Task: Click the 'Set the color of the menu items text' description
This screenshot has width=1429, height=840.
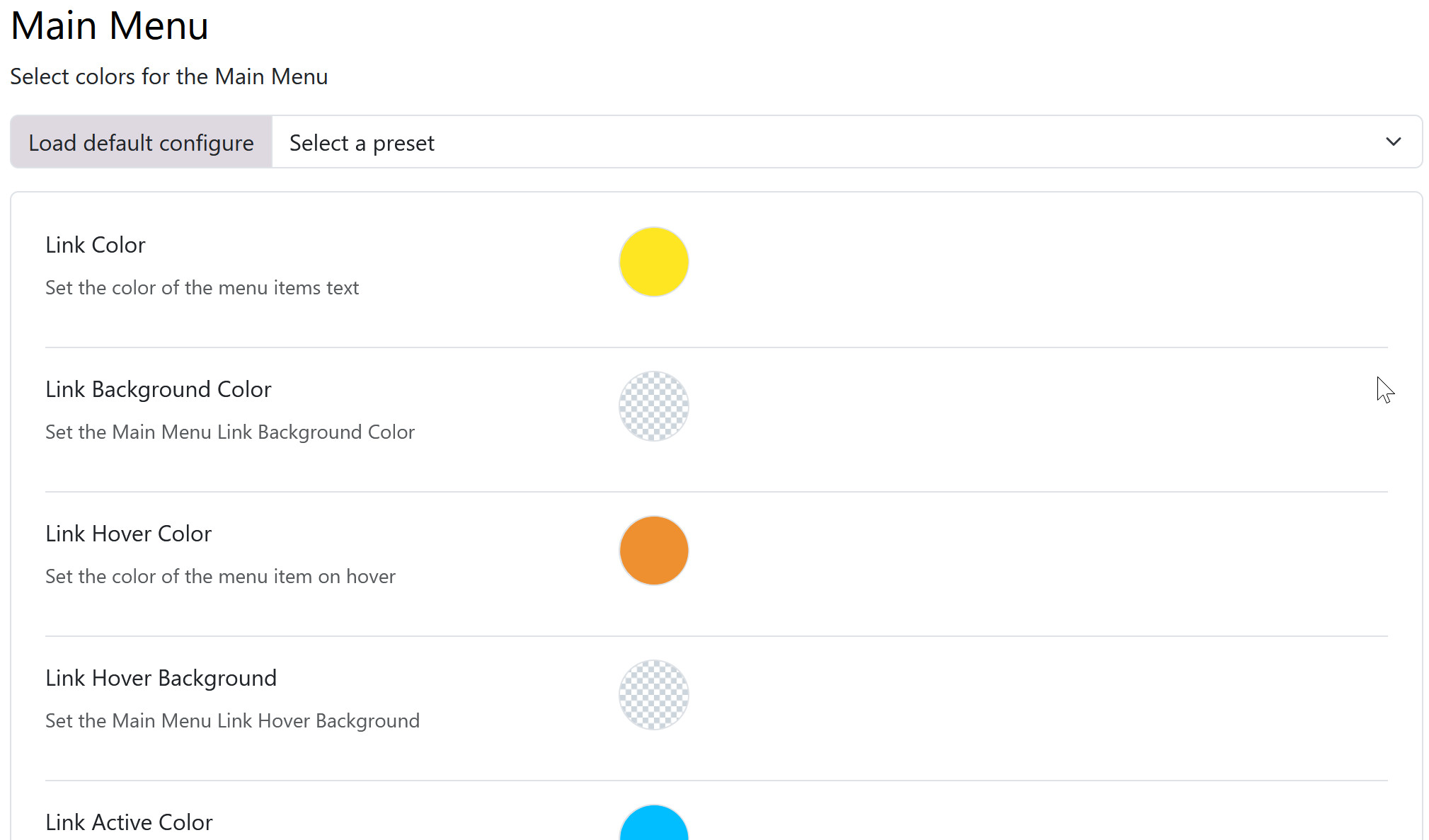Action: [x=202, y=288]
